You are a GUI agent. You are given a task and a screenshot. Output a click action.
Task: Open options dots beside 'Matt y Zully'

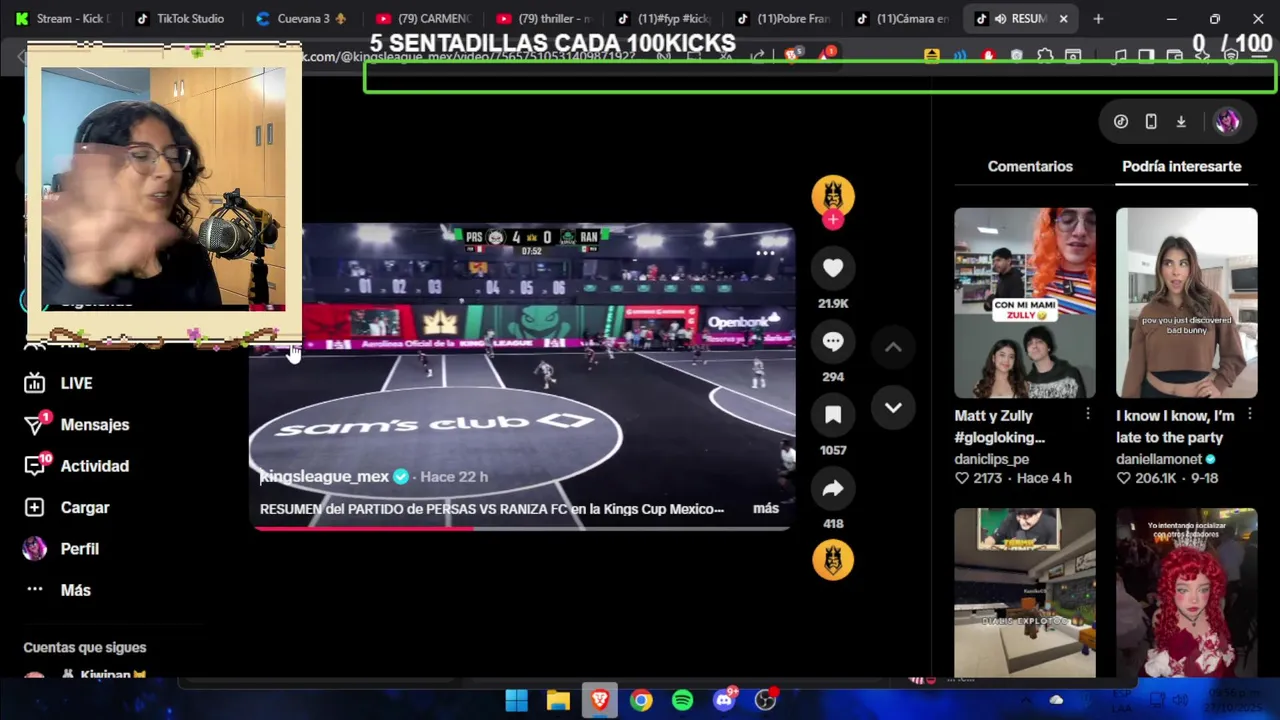(x=1088, y=414)
